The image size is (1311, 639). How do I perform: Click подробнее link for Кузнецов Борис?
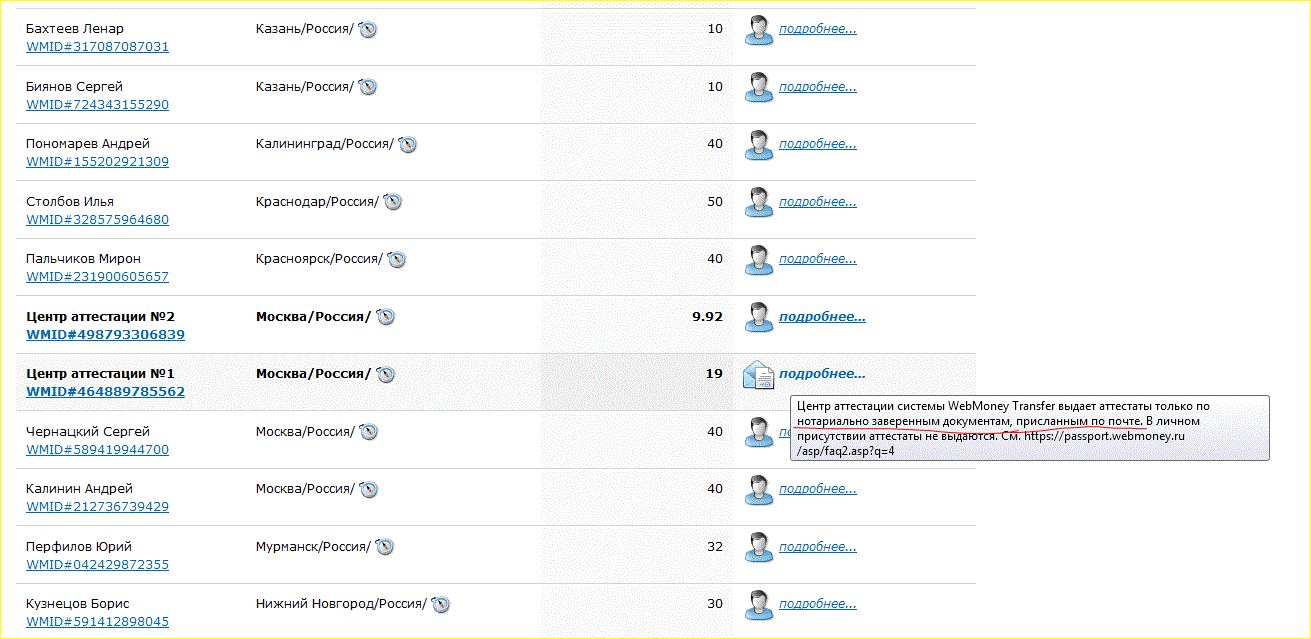(x=818, y=604)
